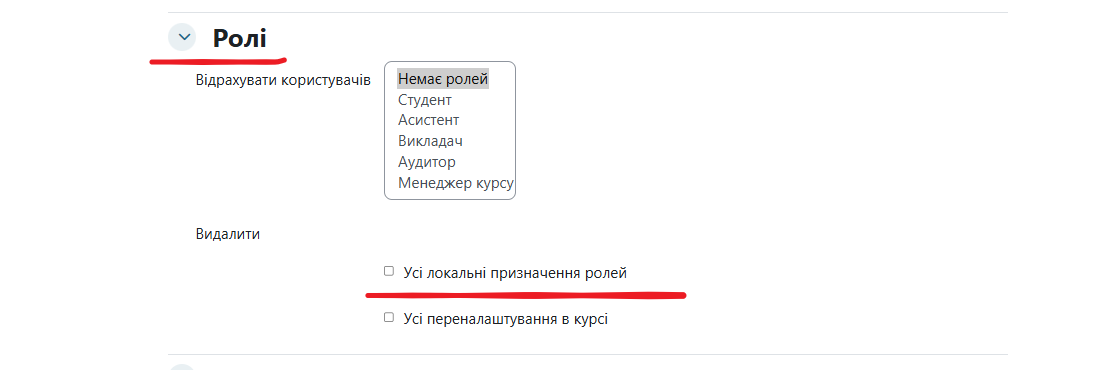
Task: Collapse the Ролі section chevron
Action: point(183,37)
